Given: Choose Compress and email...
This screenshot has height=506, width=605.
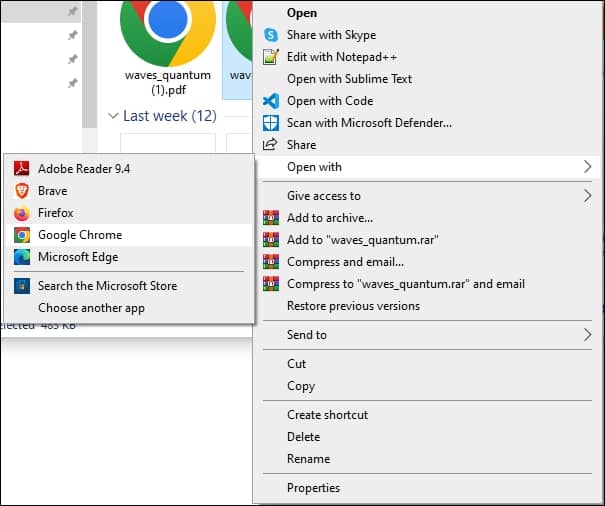Looking at the screenshot, I should pyautogui.click(x=427, y=262).
